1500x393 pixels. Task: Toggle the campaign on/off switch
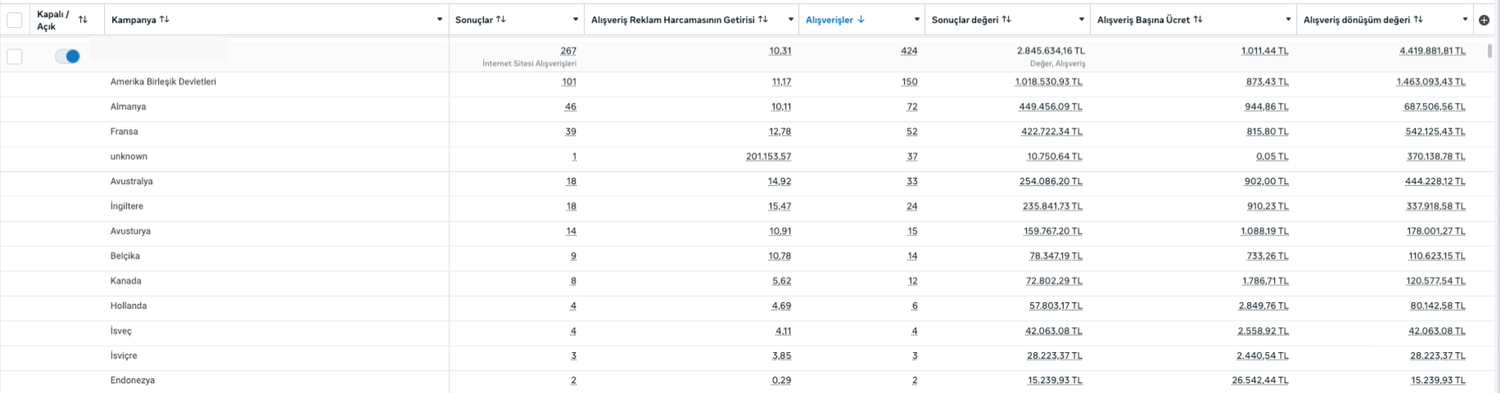click(68, 56)
